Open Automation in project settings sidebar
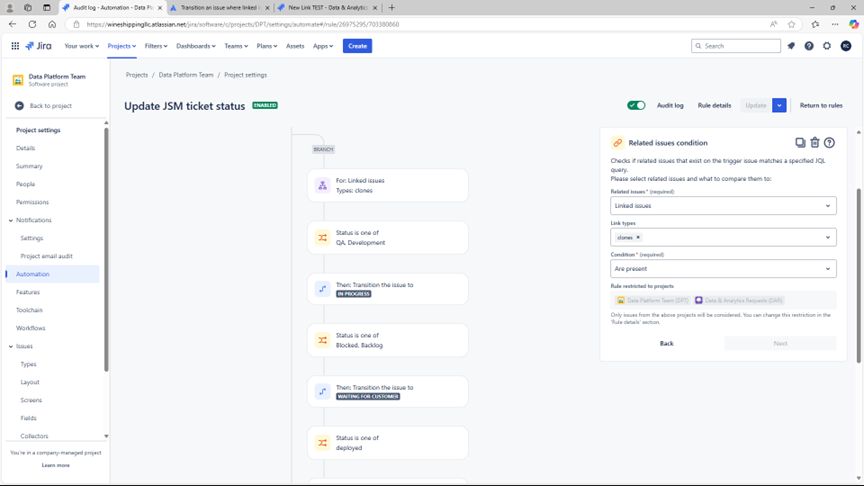864x486 pixels. (53, 274)
